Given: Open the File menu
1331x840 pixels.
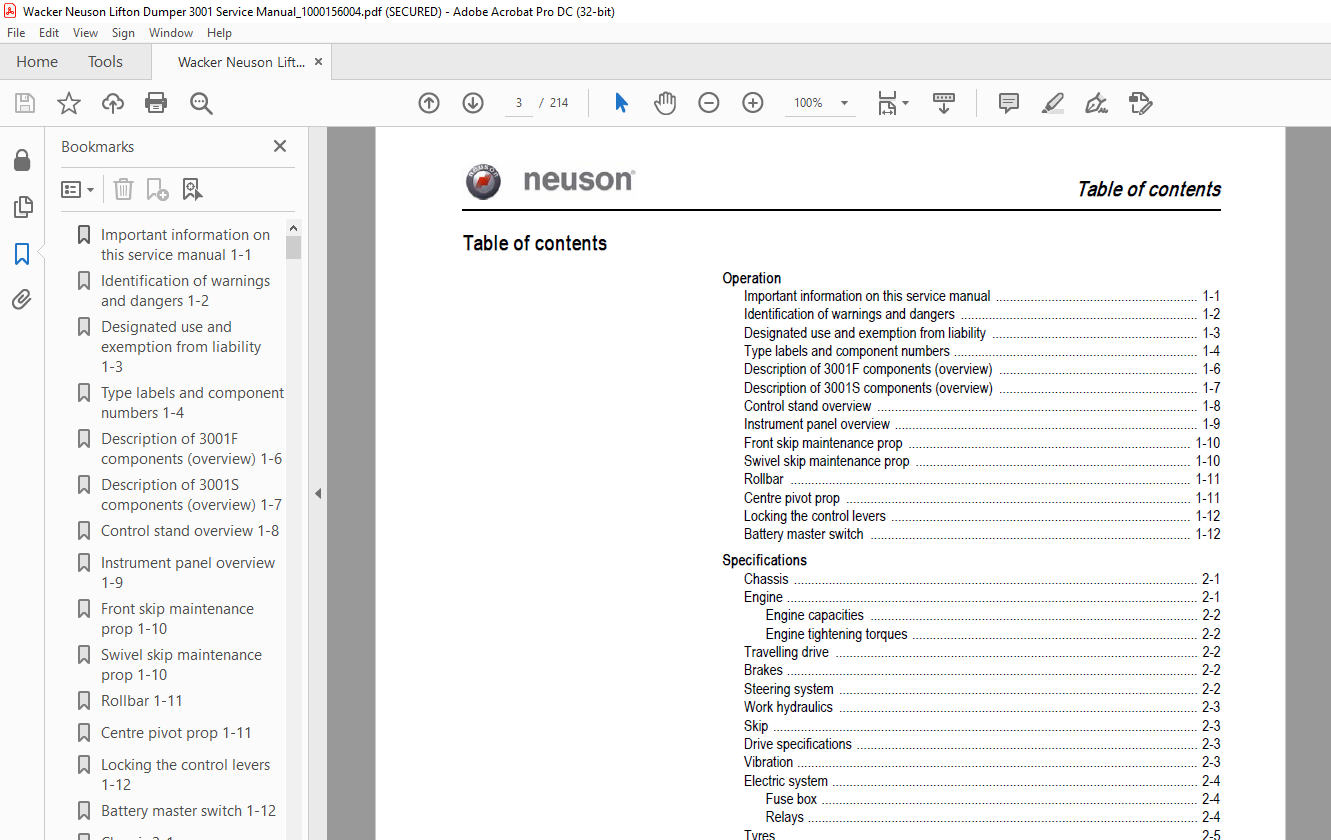Looking at the screenshot, I should coord(16,33).
